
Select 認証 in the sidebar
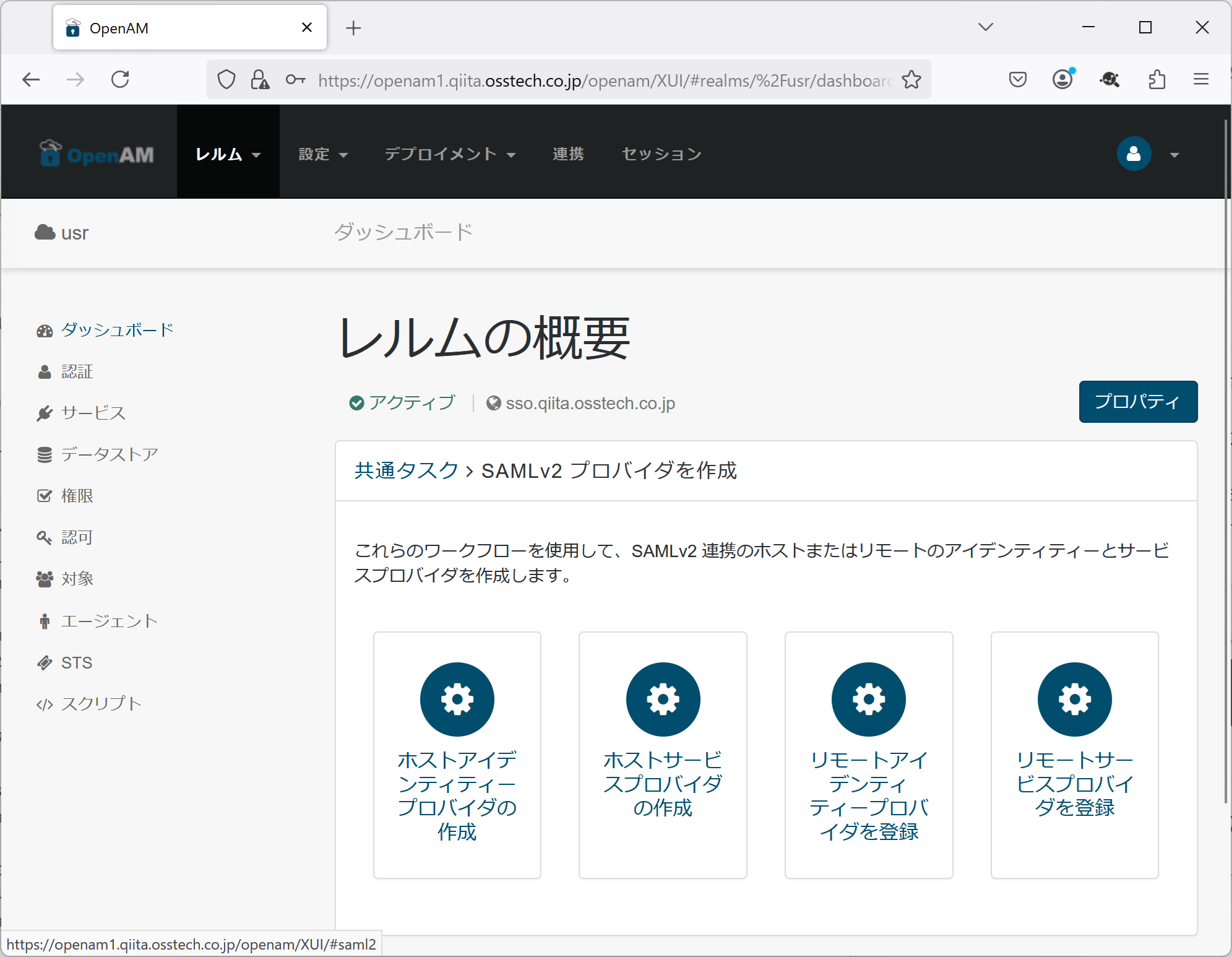pos(77,371)
